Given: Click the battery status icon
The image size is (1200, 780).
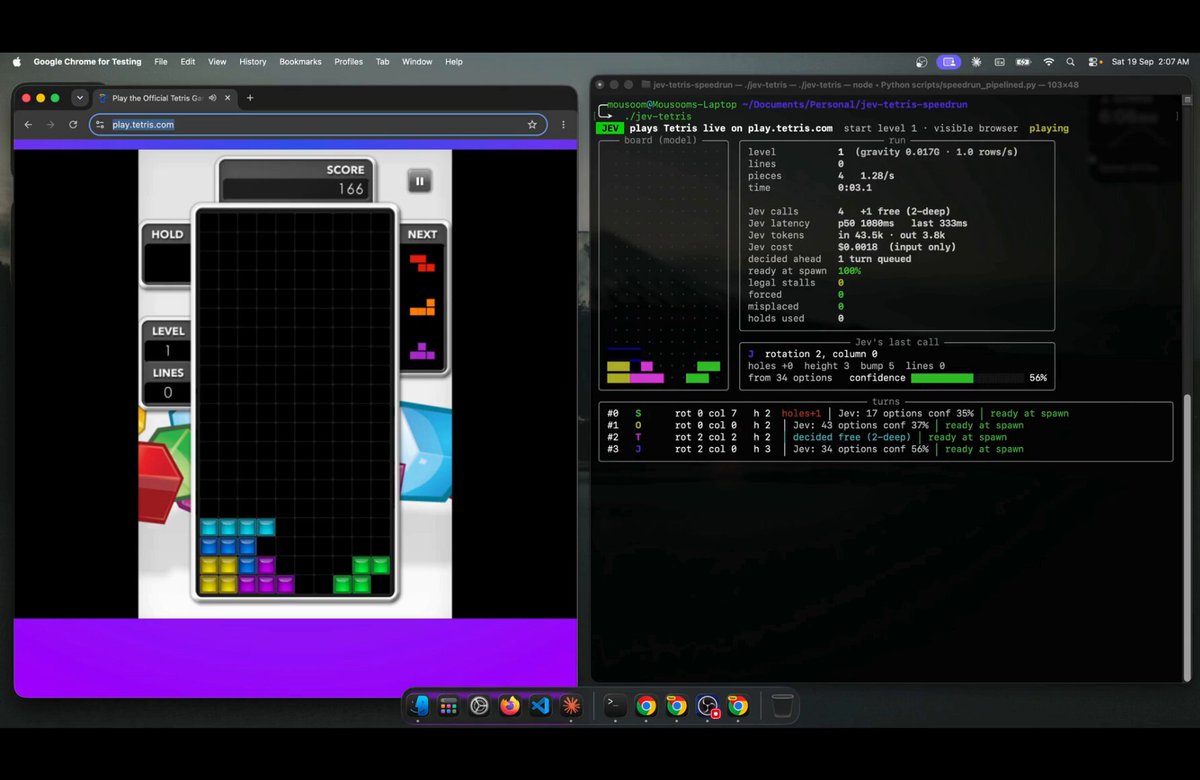Looking at the screenshot, I should [x=1023, y=62].
